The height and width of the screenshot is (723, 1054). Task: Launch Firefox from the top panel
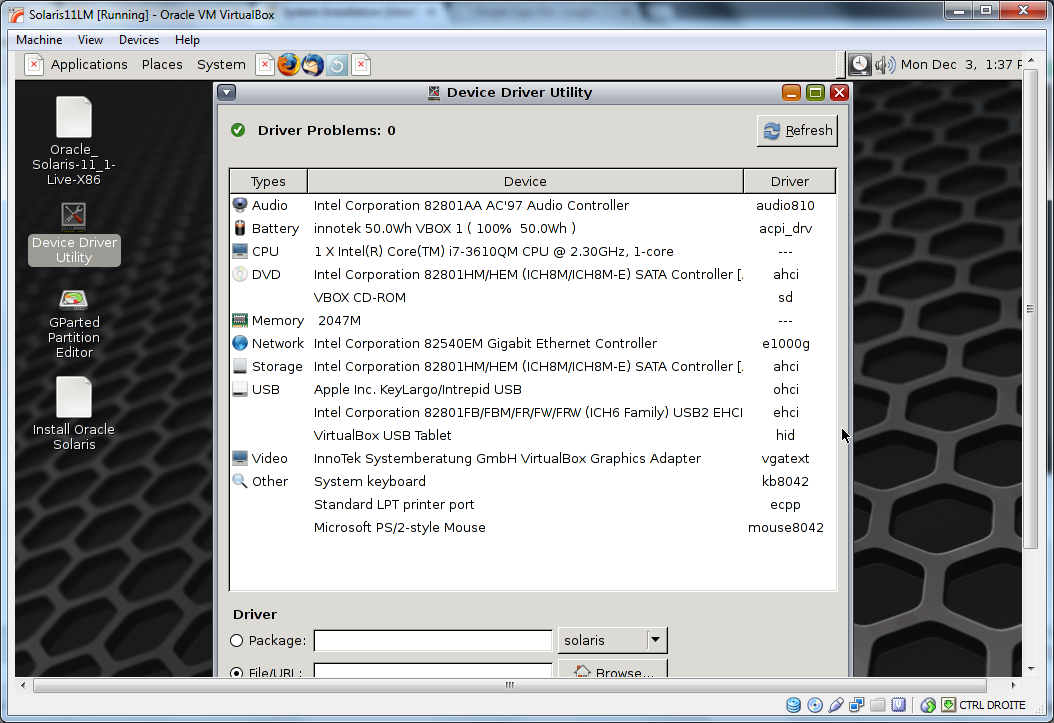click(x=289, y=65)
